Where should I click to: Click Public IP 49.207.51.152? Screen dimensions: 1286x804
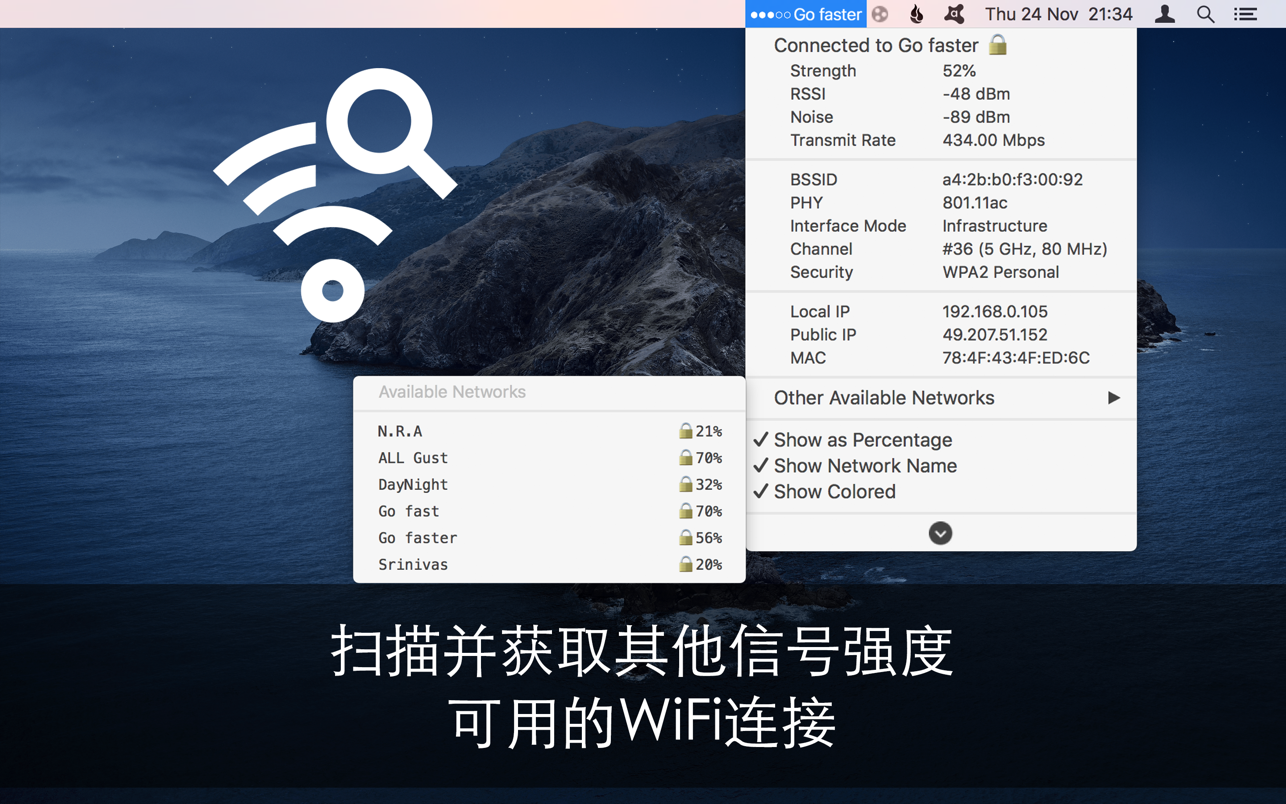pyautogui.click(x=997, y=335)
